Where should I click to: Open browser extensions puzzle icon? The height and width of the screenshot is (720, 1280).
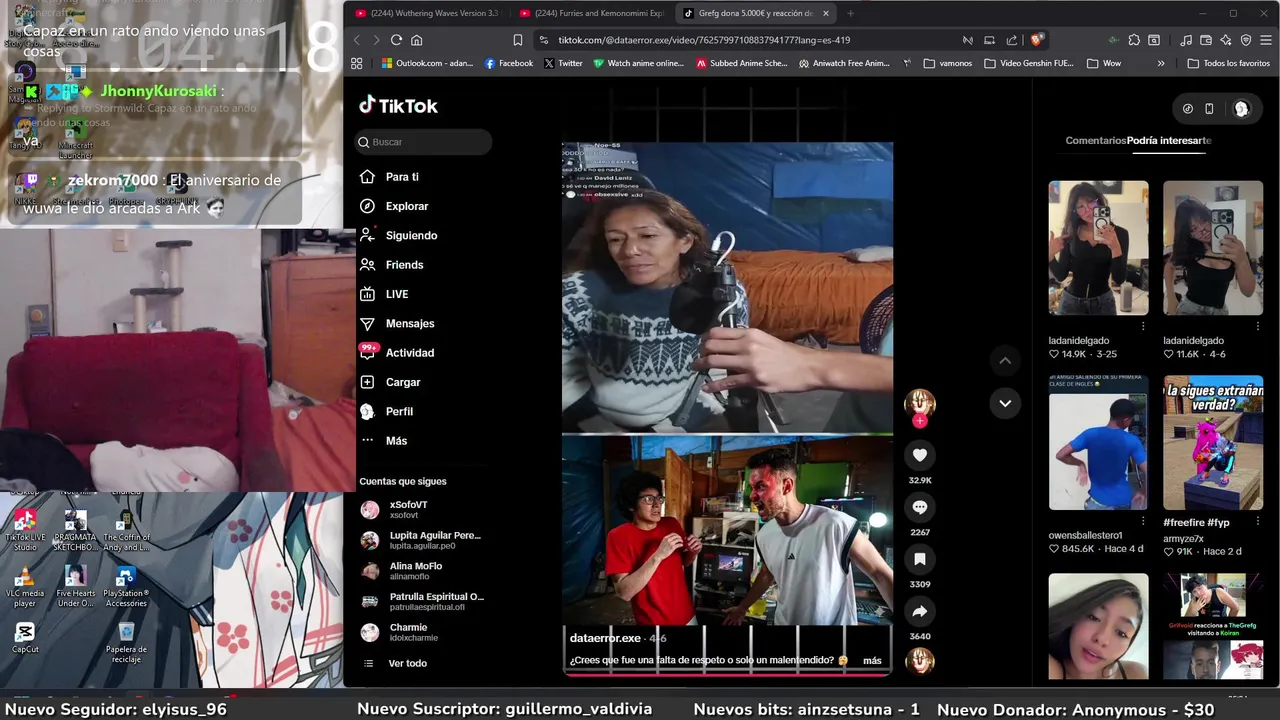coord(1134,40)
